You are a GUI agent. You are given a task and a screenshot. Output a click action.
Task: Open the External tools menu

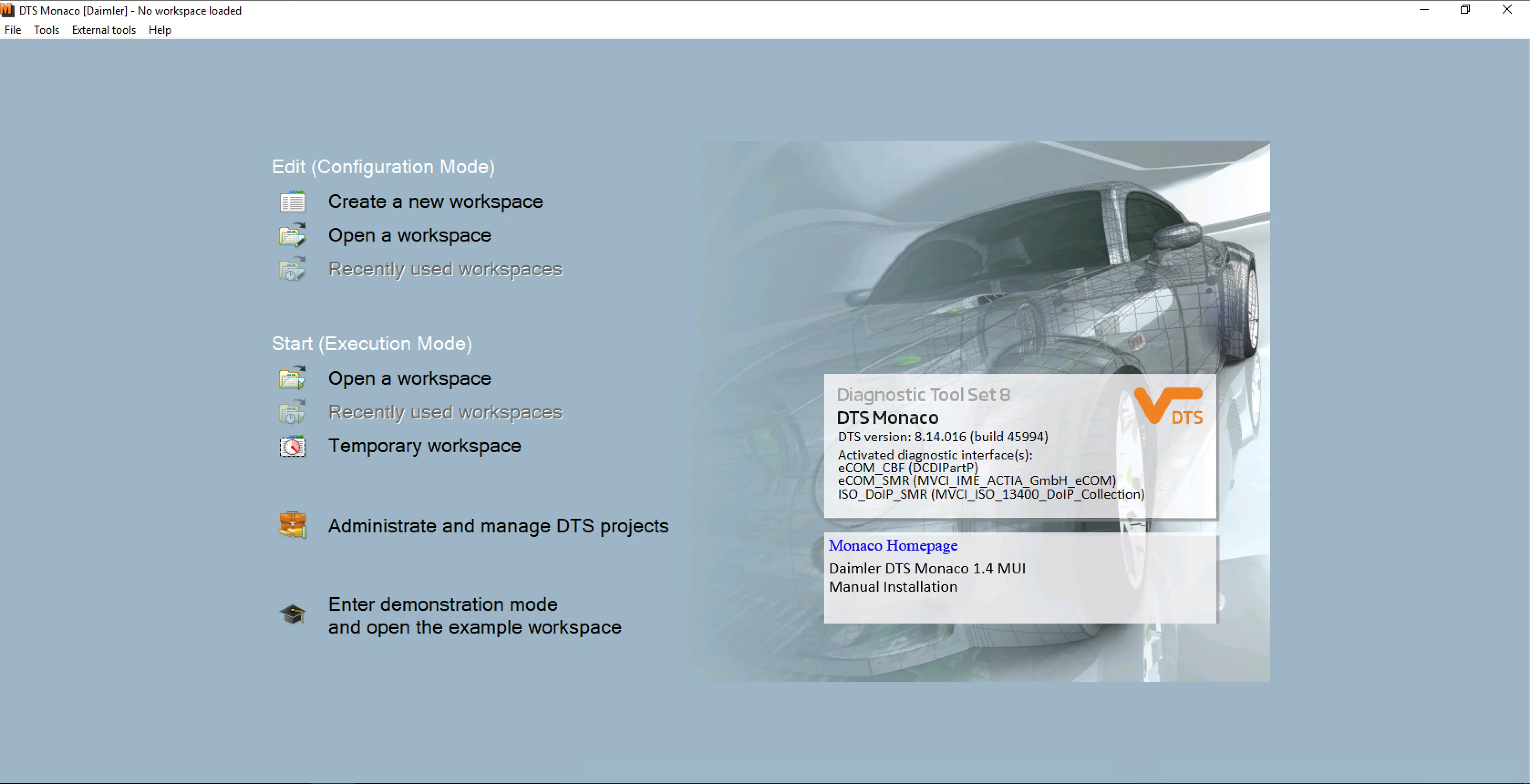tap(104, 30)
